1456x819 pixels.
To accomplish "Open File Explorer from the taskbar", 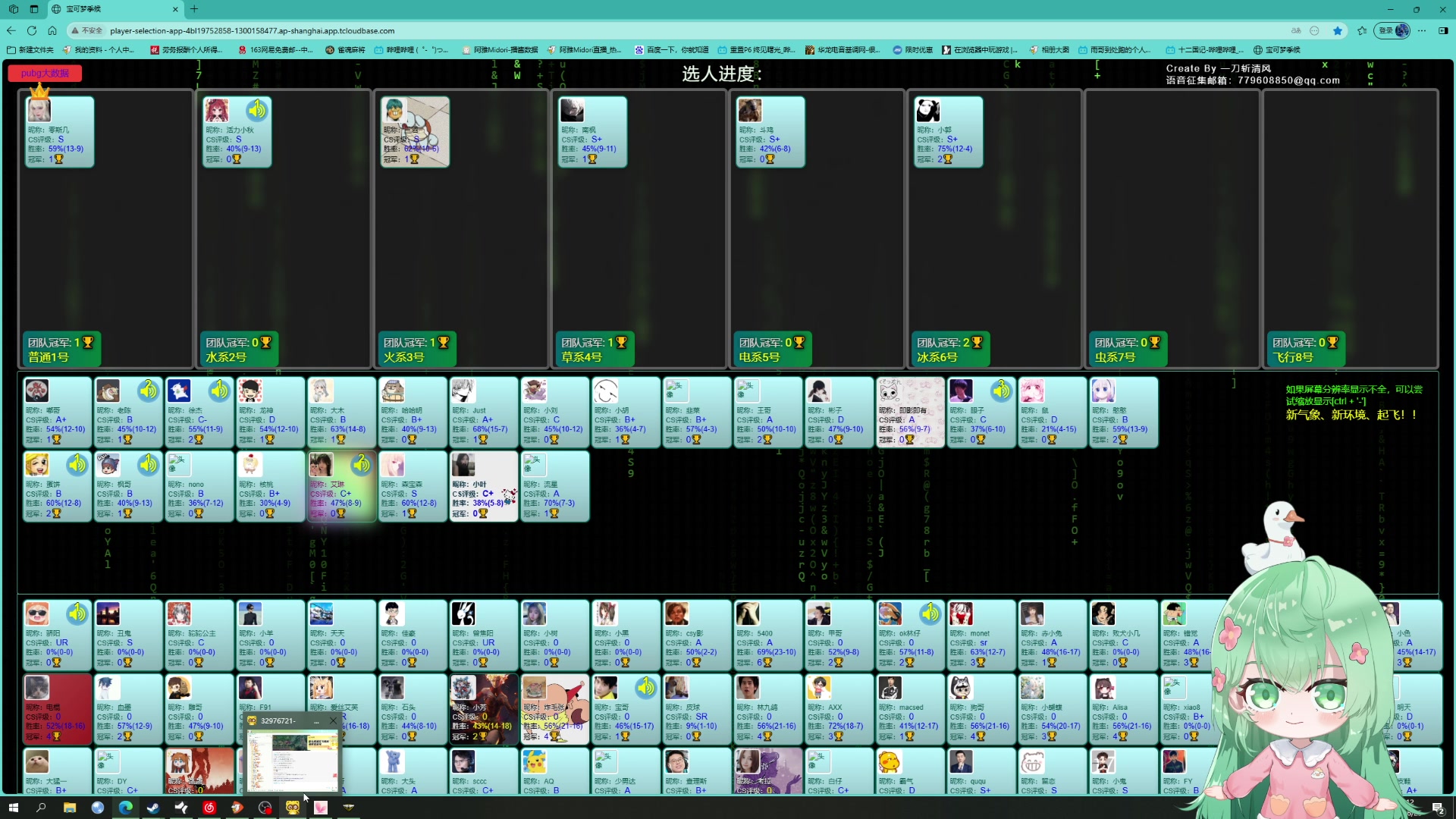I will pos(69,808).
